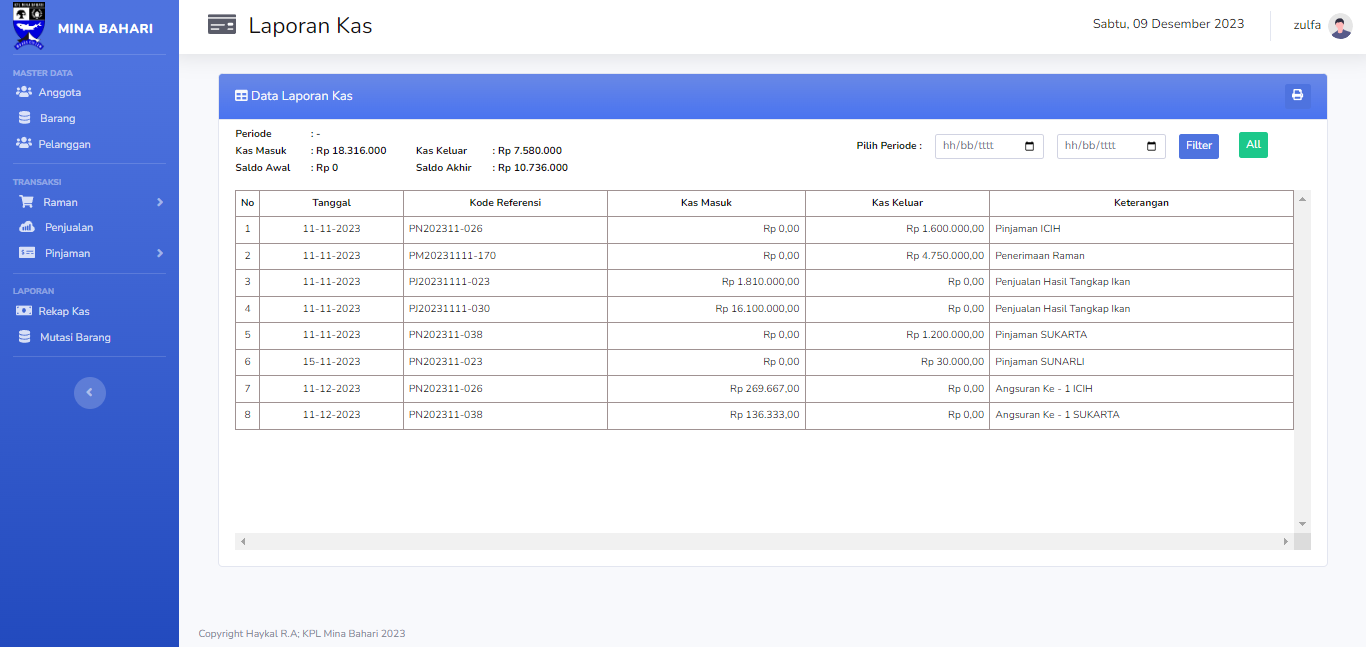Click the vertical scrollbar down arrow

1302,524
